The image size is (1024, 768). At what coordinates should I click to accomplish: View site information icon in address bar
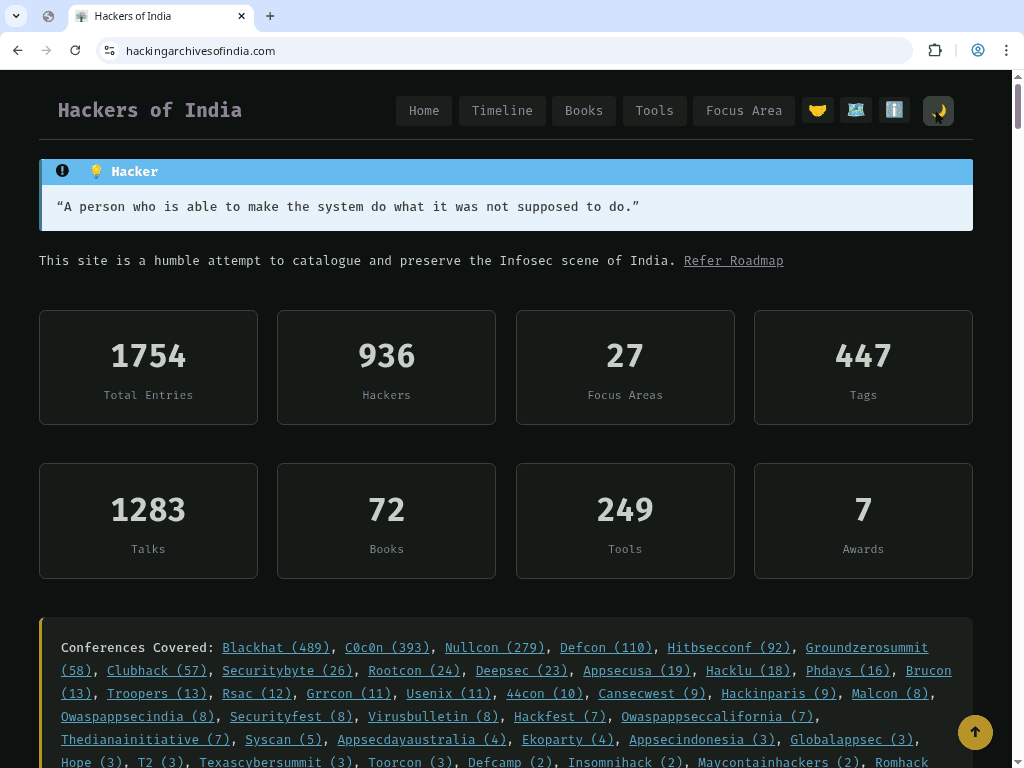[110, 51]
